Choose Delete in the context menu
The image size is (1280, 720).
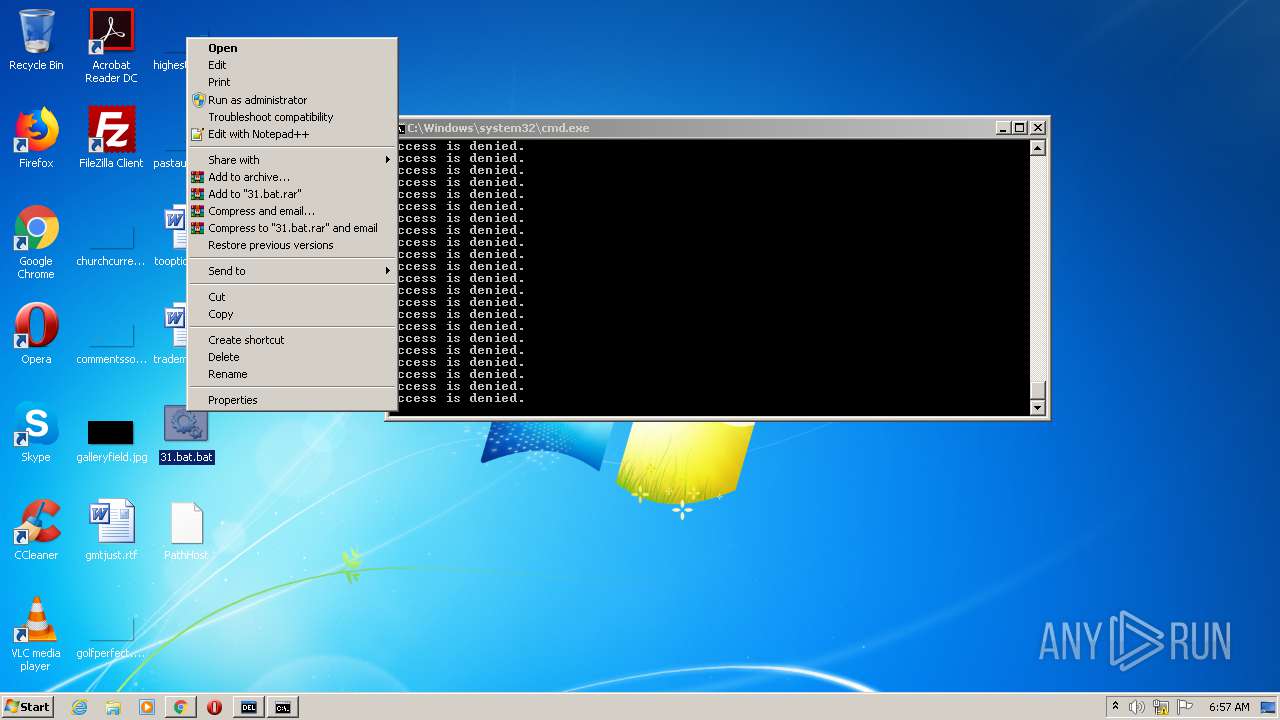pos(292,357)
